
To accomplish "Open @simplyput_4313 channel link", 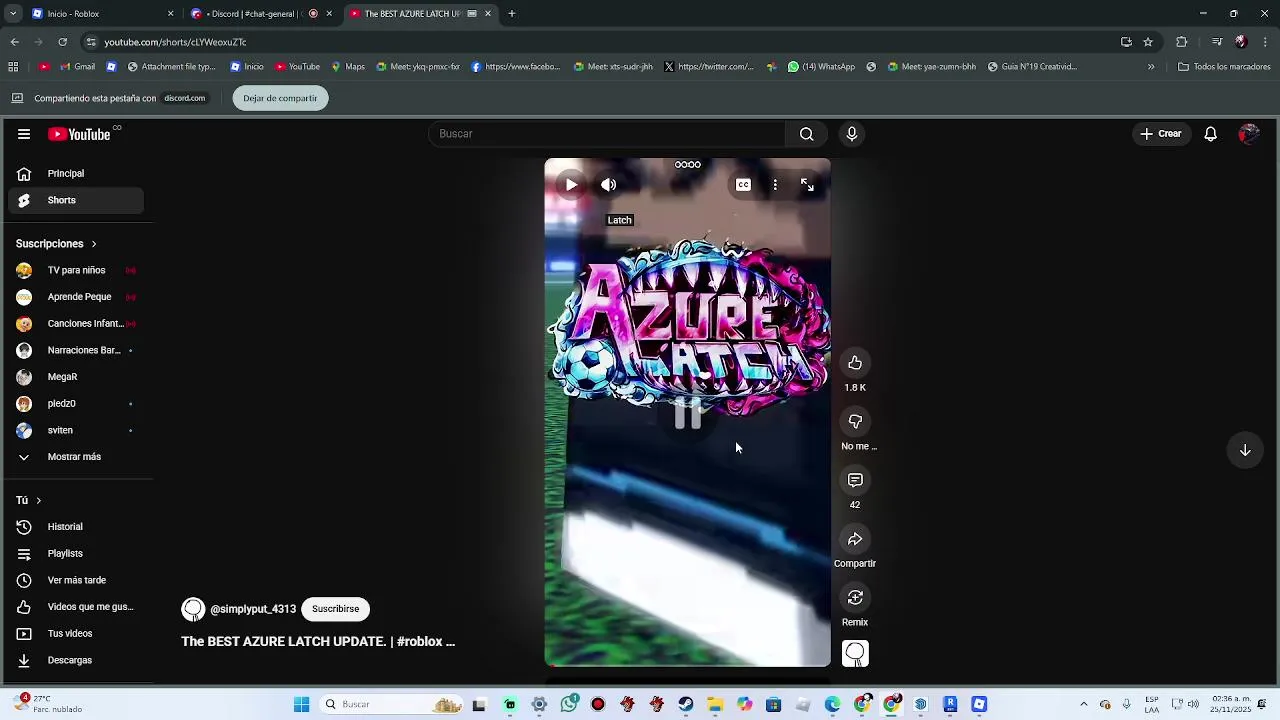I will tap(253, 609).
